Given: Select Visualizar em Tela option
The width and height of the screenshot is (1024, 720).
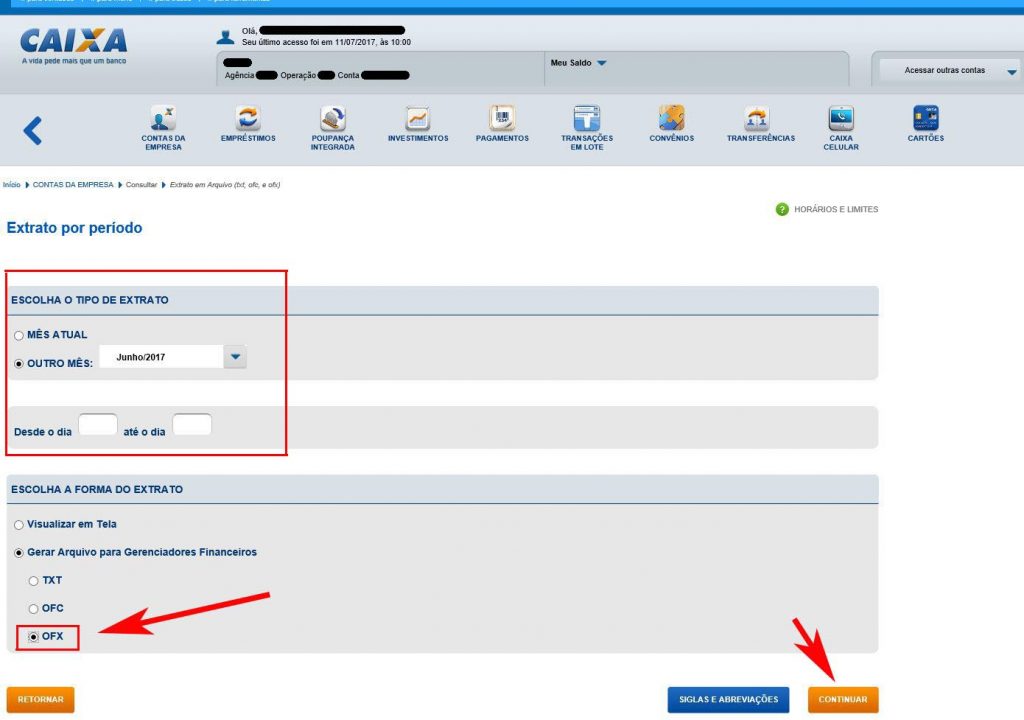Looking at the screenshot, I should click(19, 524).
